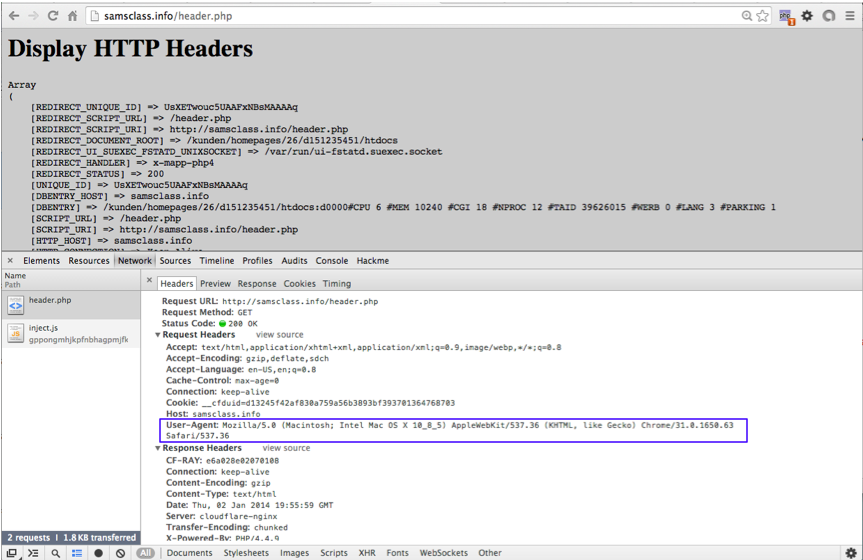Click the Name / Path column header

(x=71, y=280)
